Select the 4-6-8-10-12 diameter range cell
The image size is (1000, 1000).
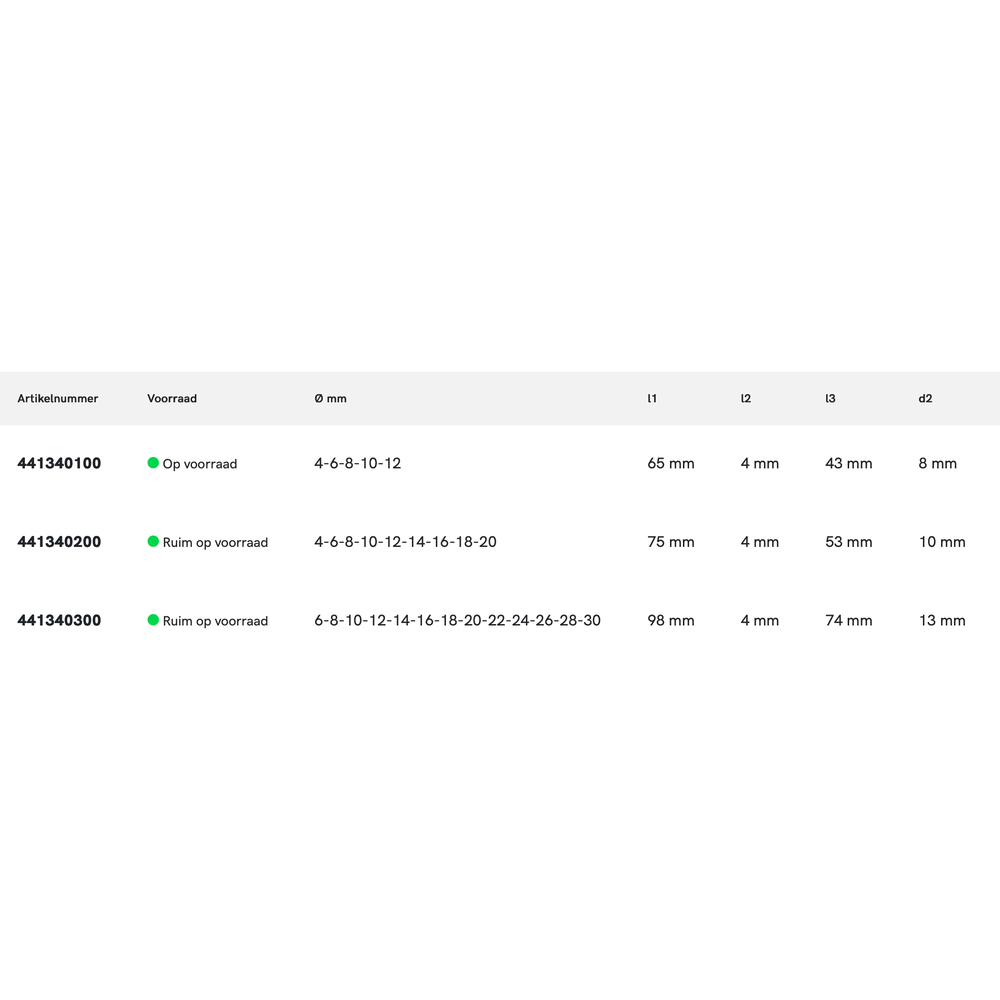pyautogui.click(x=357, y=464)
